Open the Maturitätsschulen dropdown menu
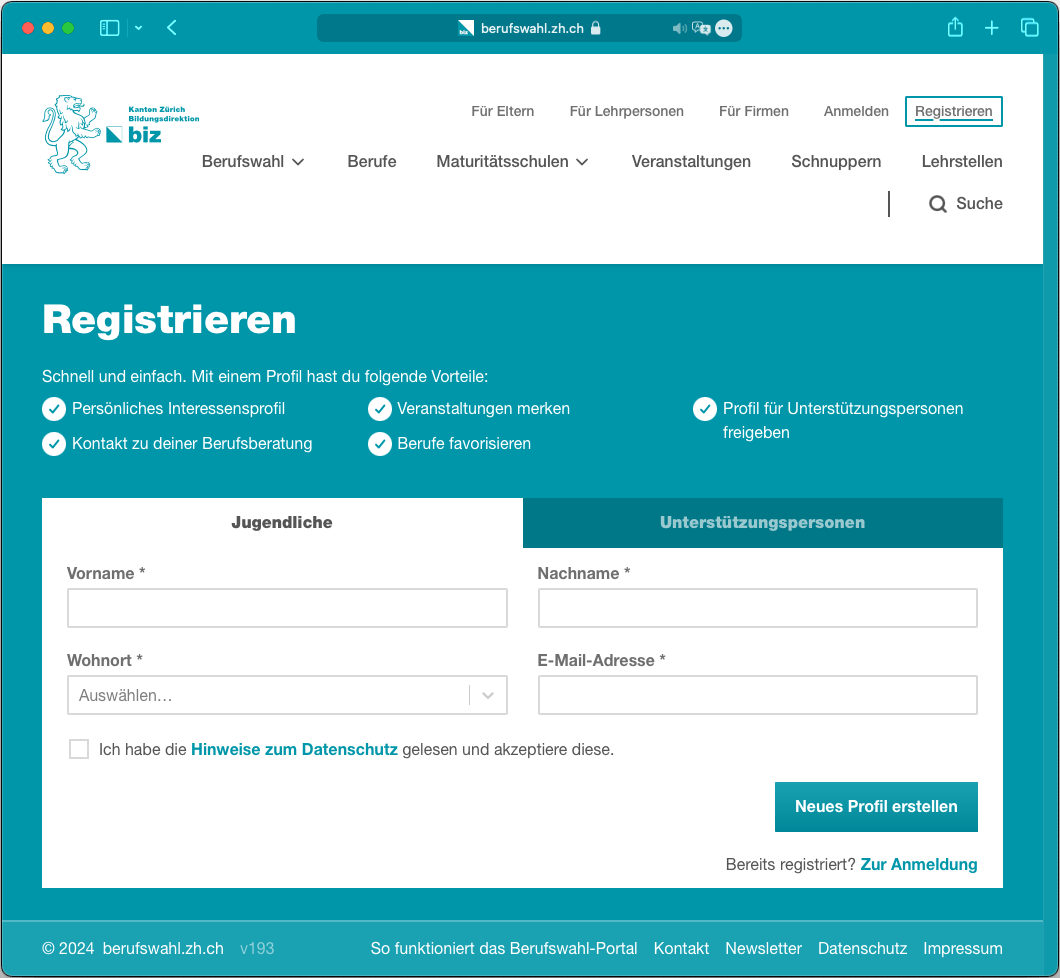This screenshot has height=978, width=1060. pos(512,161)
